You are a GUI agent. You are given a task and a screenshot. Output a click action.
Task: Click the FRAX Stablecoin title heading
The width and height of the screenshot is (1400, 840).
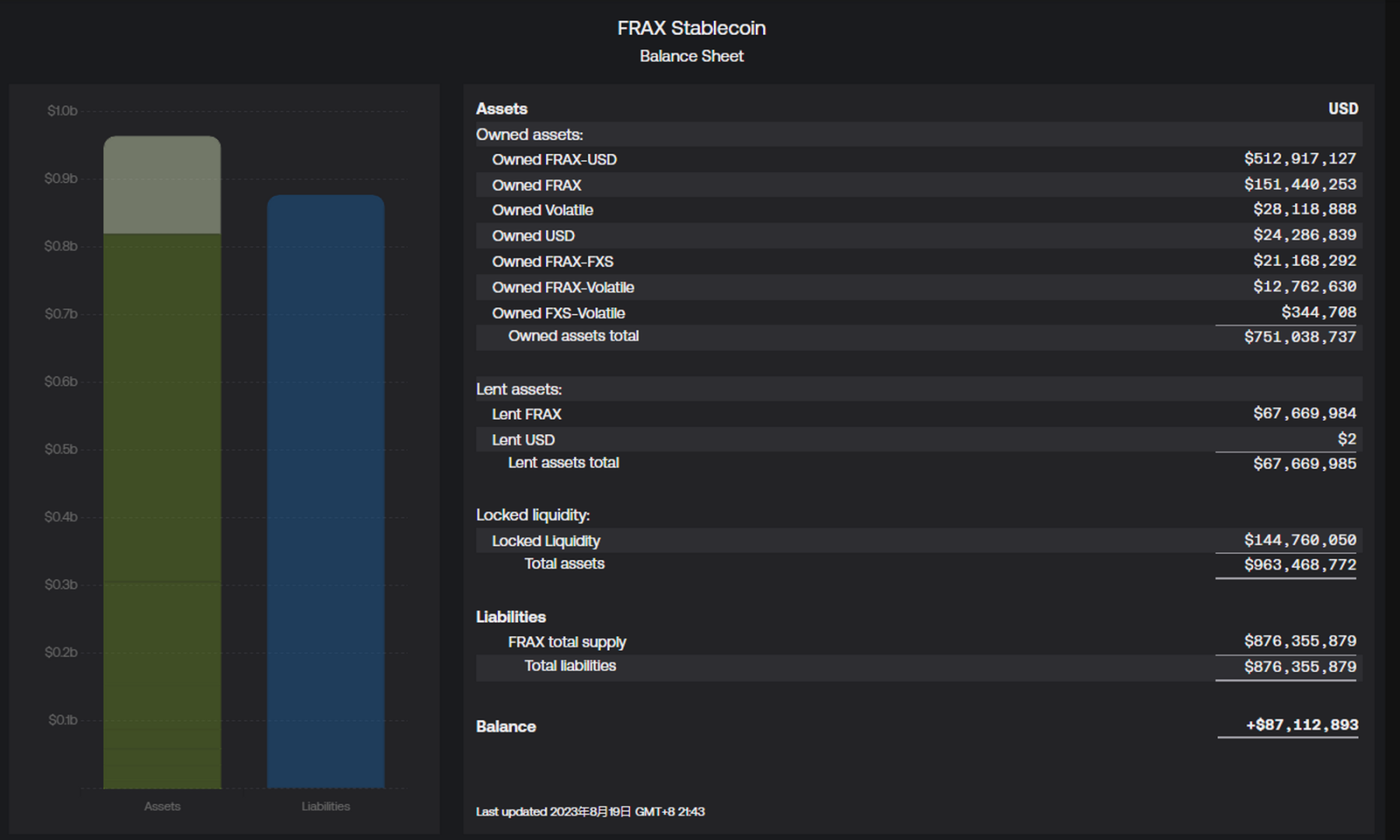(691, 28)
